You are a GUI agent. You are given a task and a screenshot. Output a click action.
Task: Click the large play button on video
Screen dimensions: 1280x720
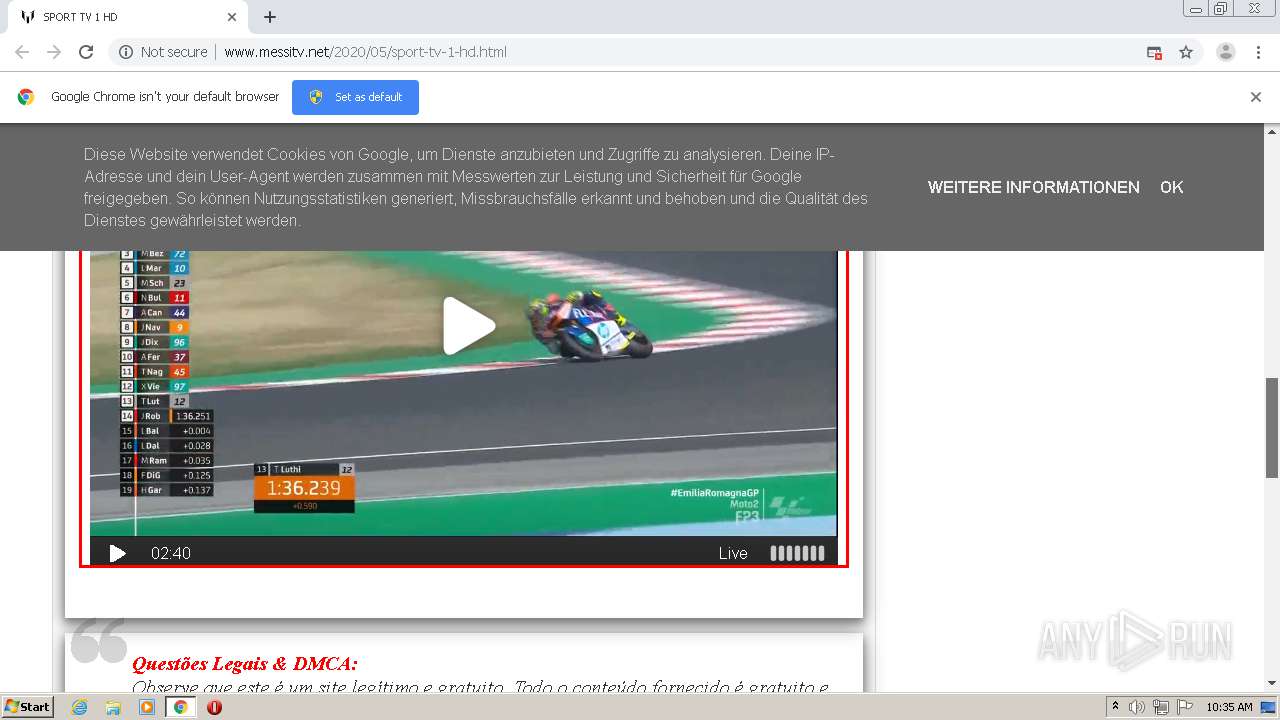(468, 326)
